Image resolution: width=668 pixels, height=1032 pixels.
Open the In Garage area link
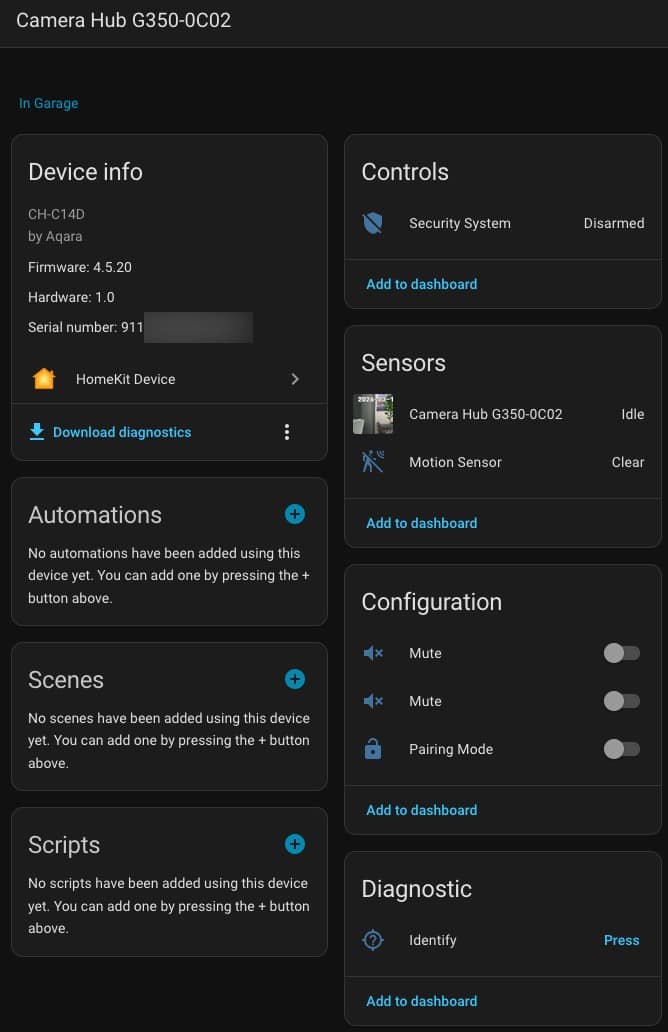pyautogui.click(x=48, y=103)
